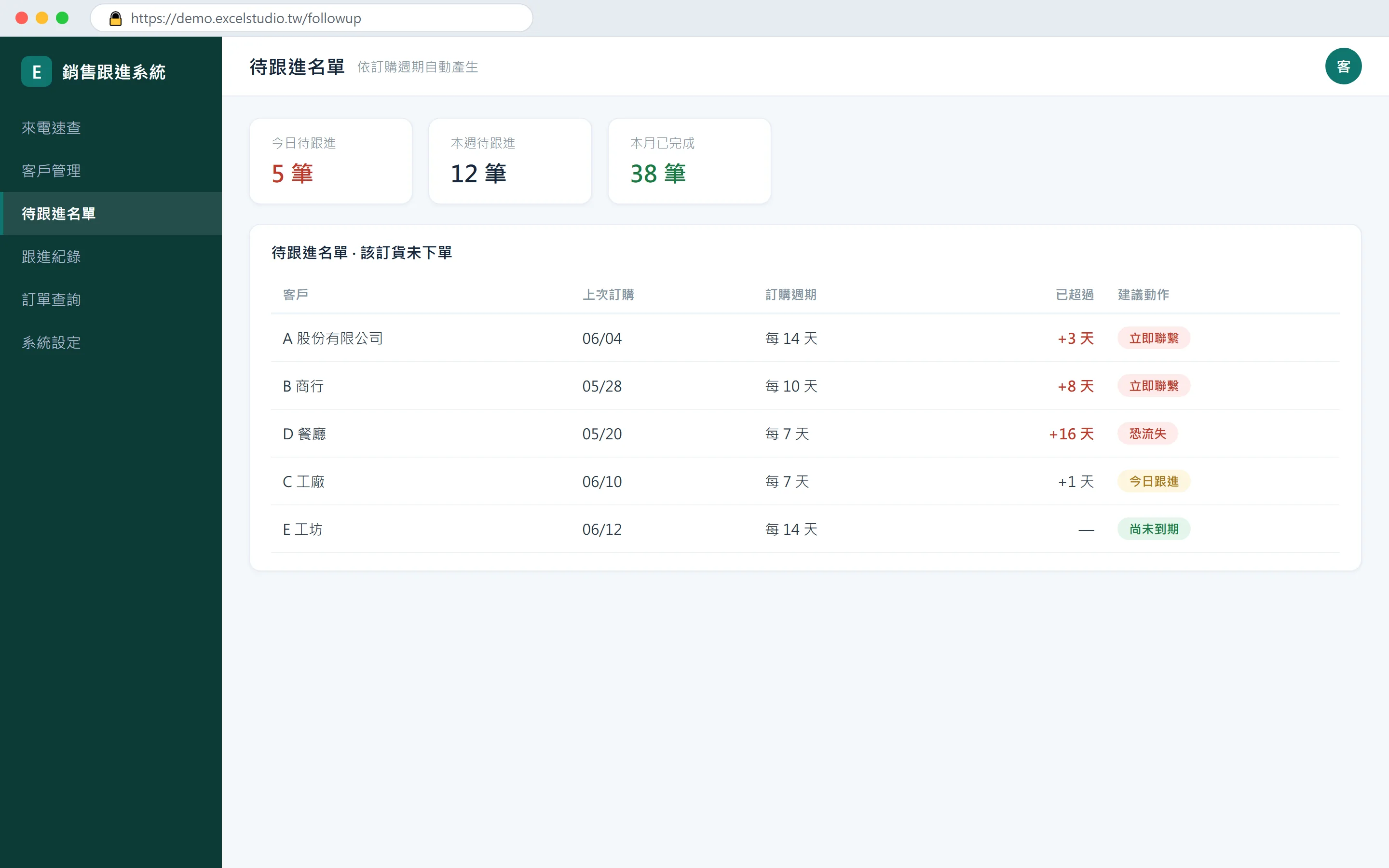Select 待跟進名單 sidebar item

111,214
